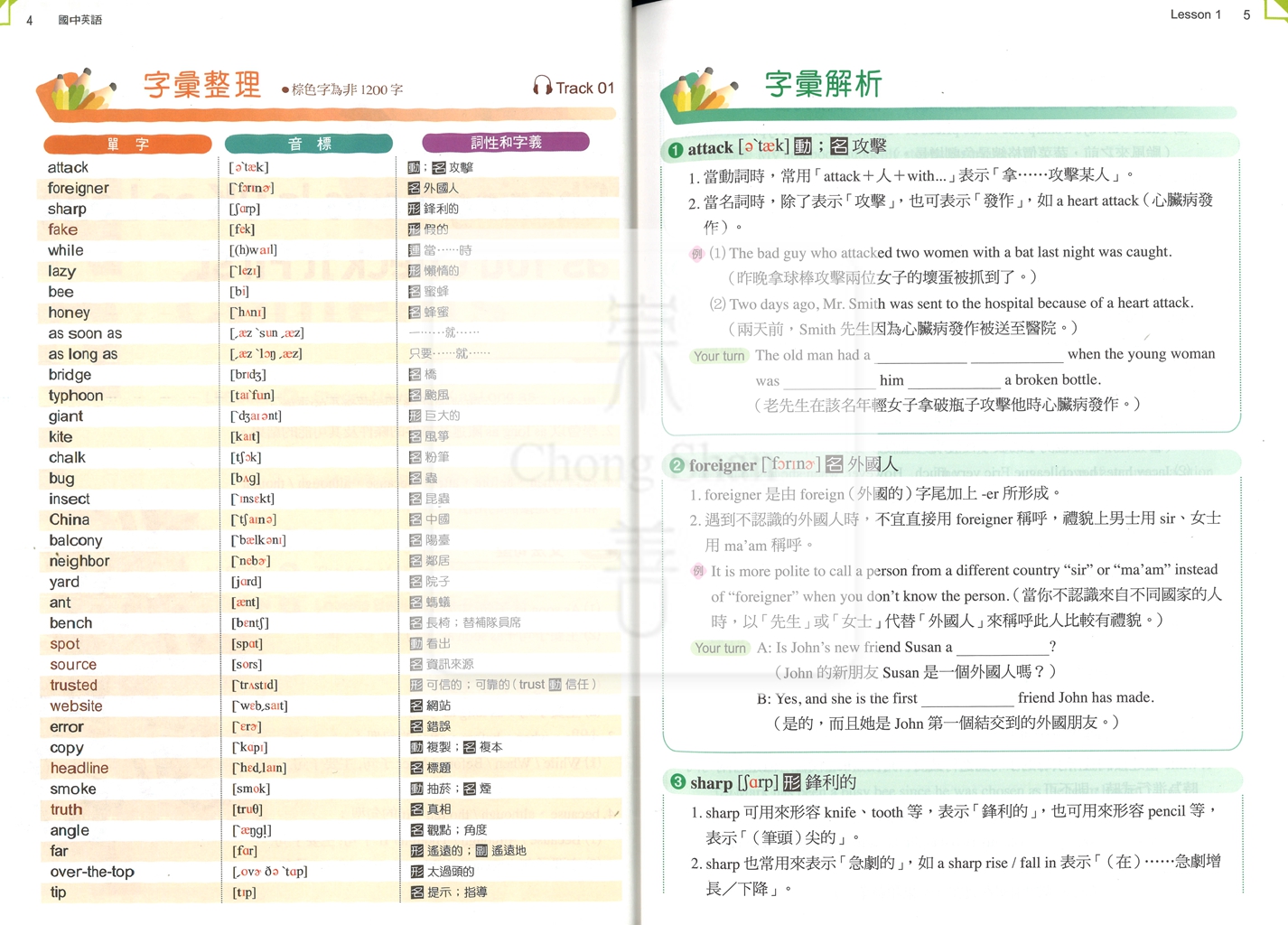This screenshot has width=1288, height=925.
Task: Click the 例 marker under the foreigner section
Action: coord(697,571)
